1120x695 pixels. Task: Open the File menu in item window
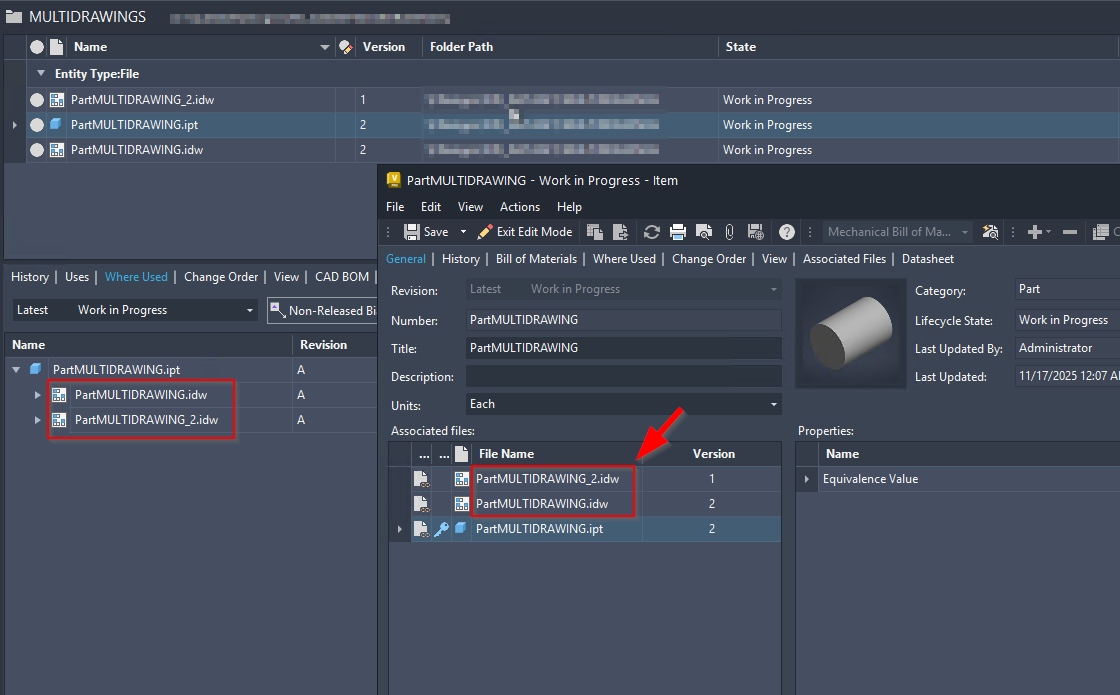(395, 207)
